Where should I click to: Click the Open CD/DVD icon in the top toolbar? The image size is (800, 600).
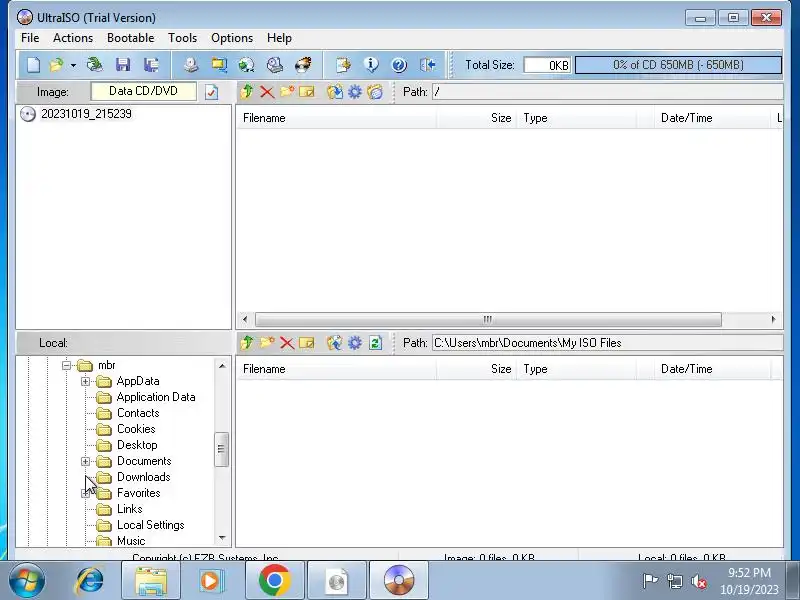[x=95, y=65]
